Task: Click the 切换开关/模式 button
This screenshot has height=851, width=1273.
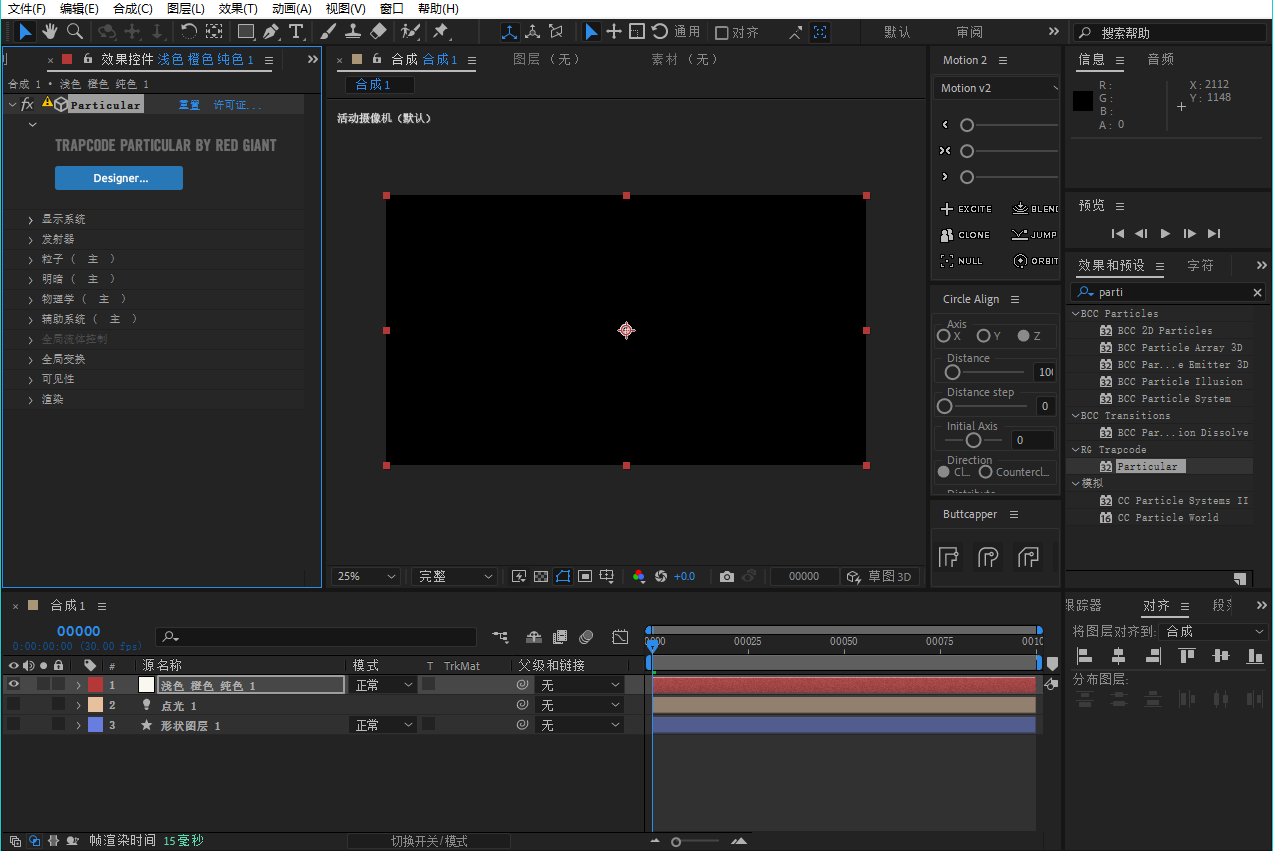Action: click(x=429, y=841)
